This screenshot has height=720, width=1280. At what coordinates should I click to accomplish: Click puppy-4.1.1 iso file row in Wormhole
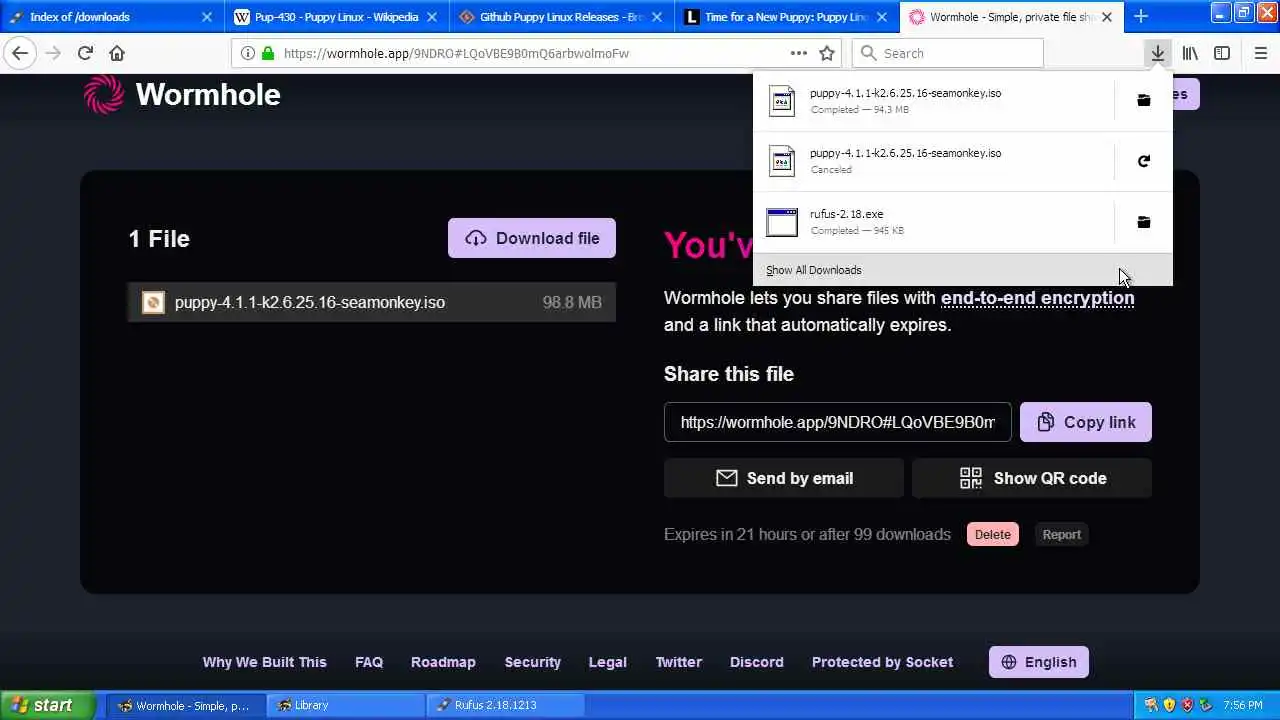[372, 302]
